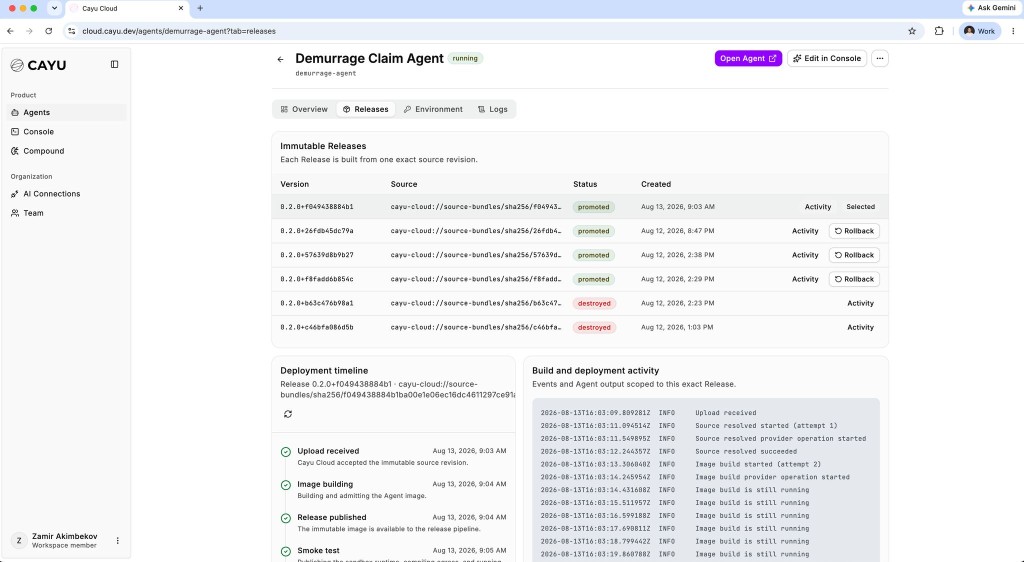Click source path for sha256/26fdb4
This screenshot has height=562, width=1024.
click(x=475, y=231)
